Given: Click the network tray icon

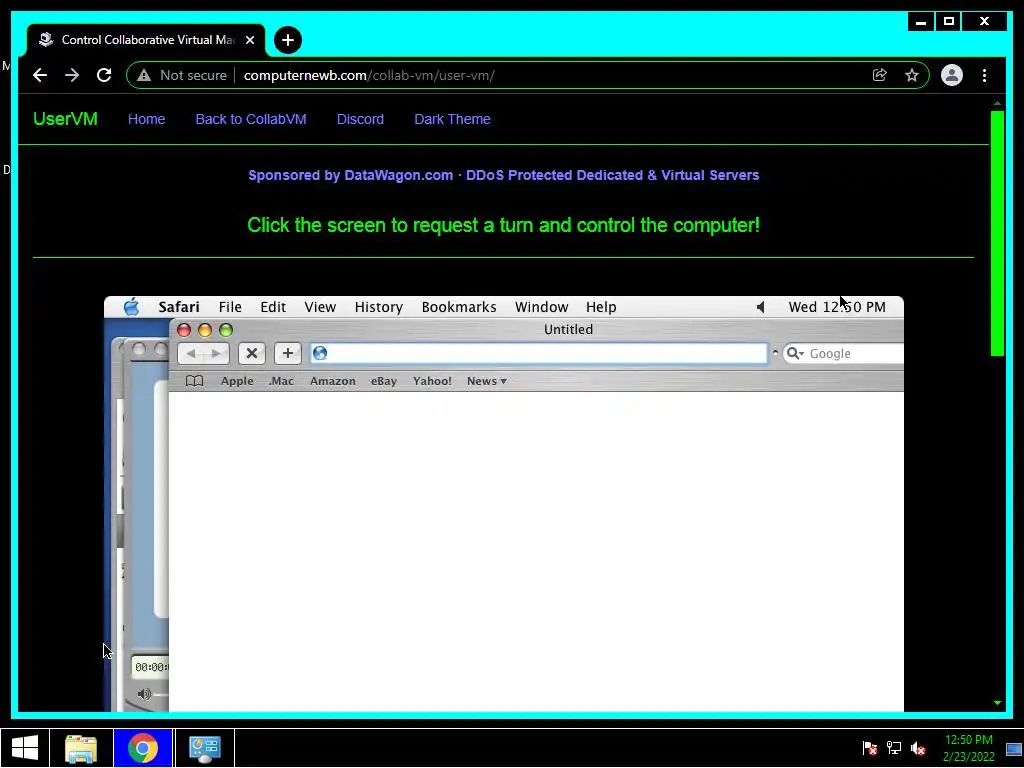Looking at the screenshot, I should click(893, 748).
